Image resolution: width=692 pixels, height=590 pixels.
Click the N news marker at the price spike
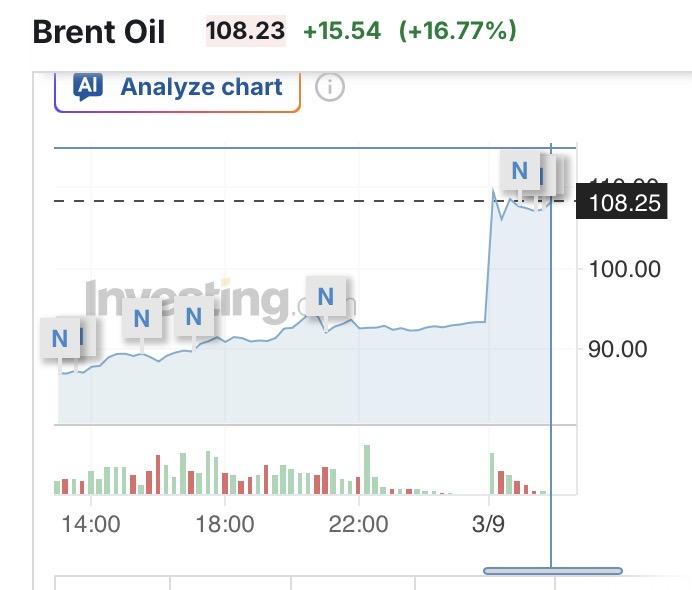519,170
